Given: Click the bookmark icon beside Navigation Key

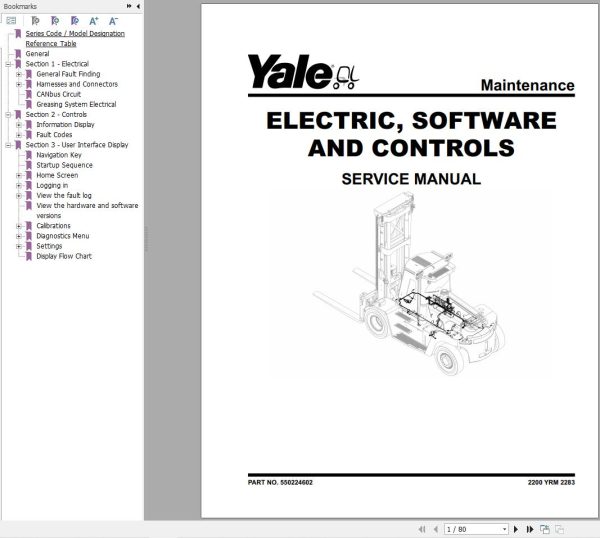Looking at the screenshot, I should [x=29, y=155].
